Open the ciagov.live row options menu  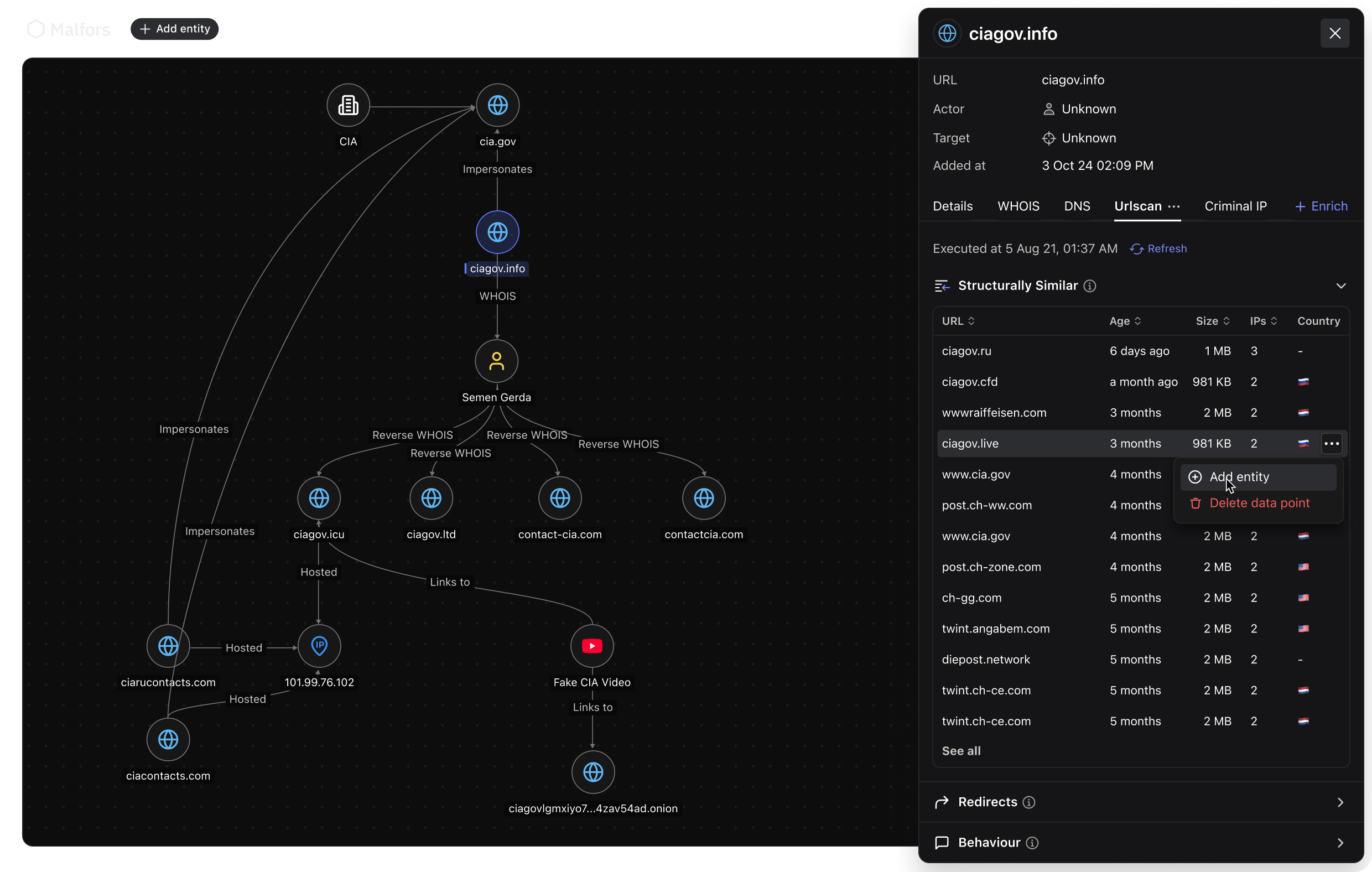tap(1332, 443)
